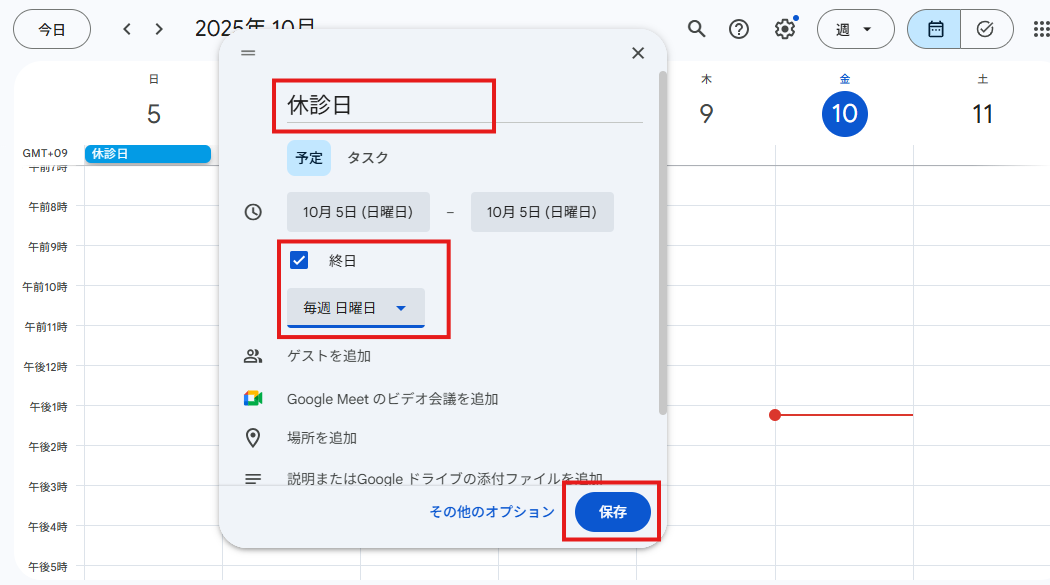
Task: Uncheck the 終日 all-day checkbox
Action: (298, 261)
